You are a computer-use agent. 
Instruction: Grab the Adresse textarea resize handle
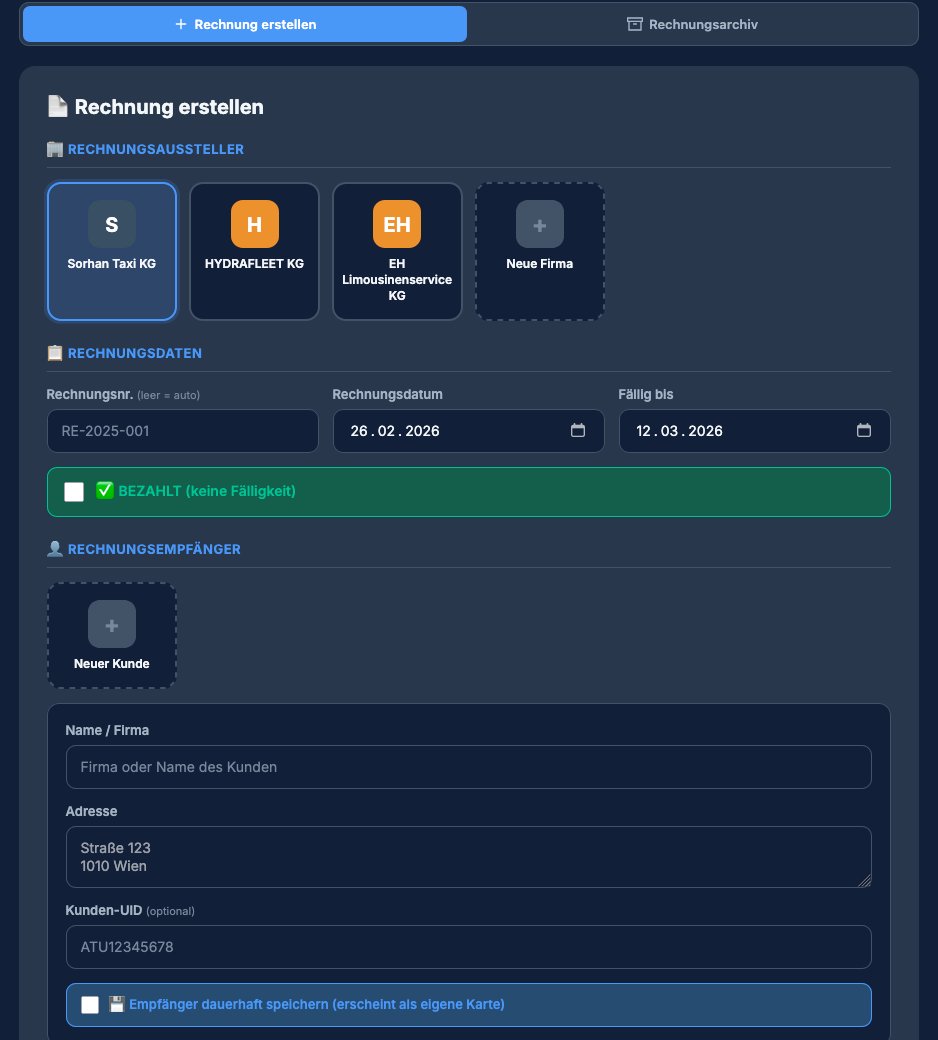coord(865,881)
